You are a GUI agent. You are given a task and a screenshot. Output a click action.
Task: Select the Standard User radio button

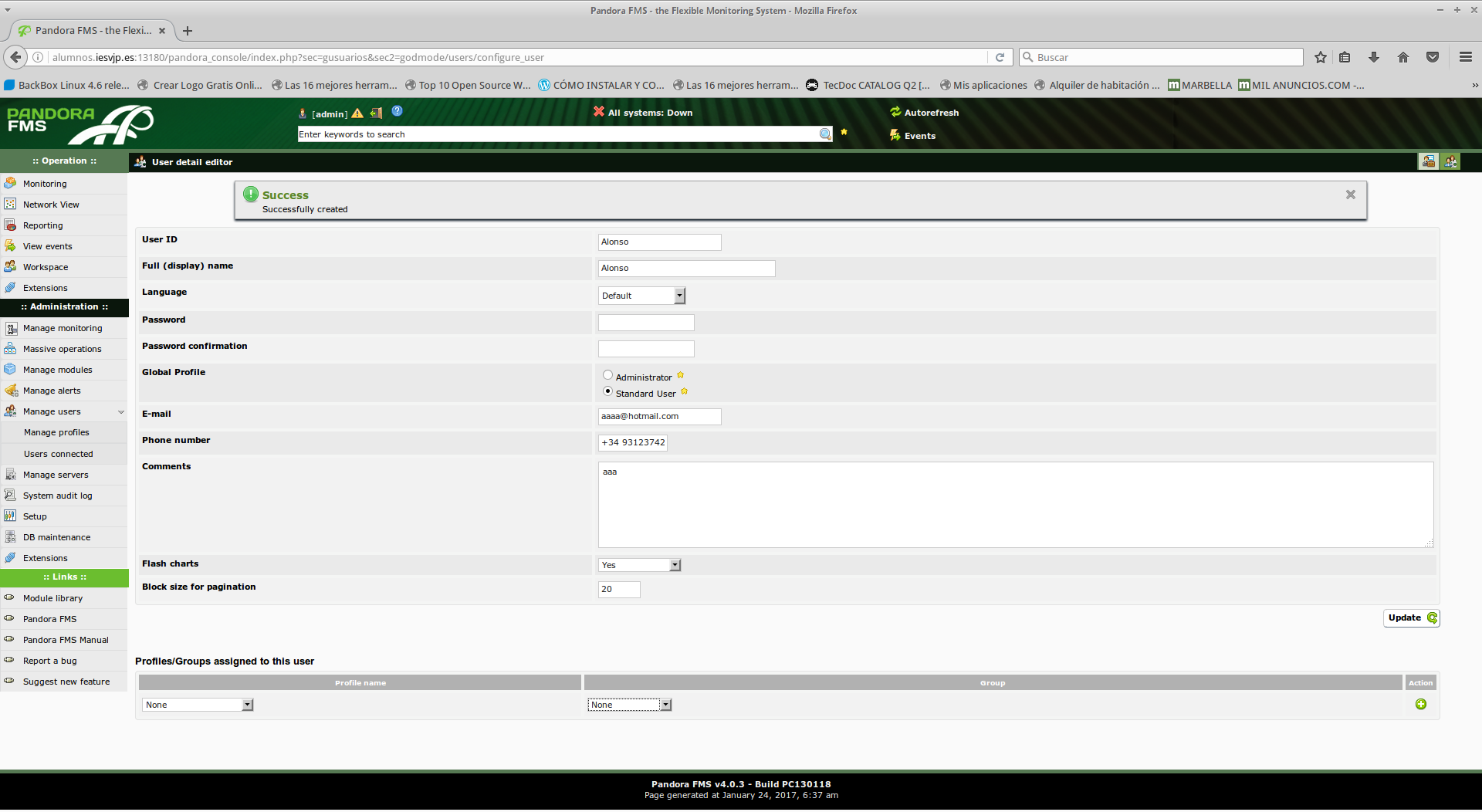point(607,392)
